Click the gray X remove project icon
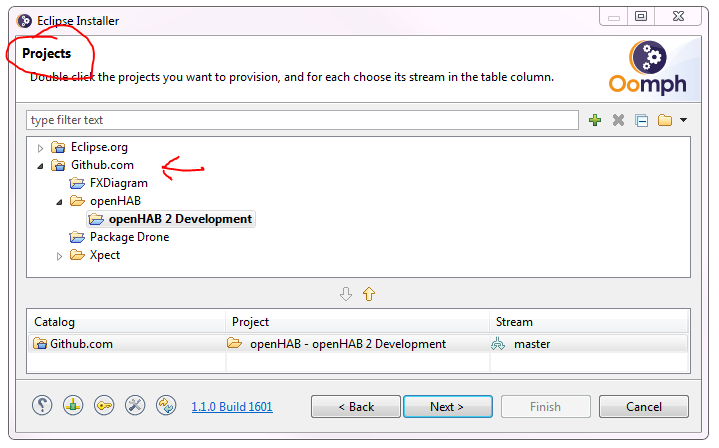The image size is (719, 448). (618, 120)
